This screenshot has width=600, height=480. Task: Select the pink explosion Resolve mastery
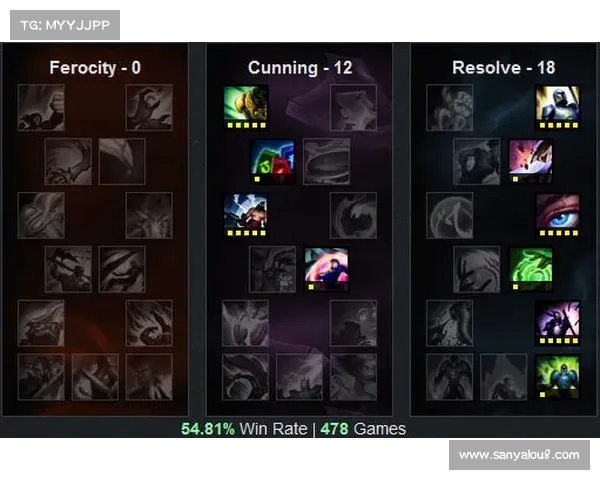point(531,162)
